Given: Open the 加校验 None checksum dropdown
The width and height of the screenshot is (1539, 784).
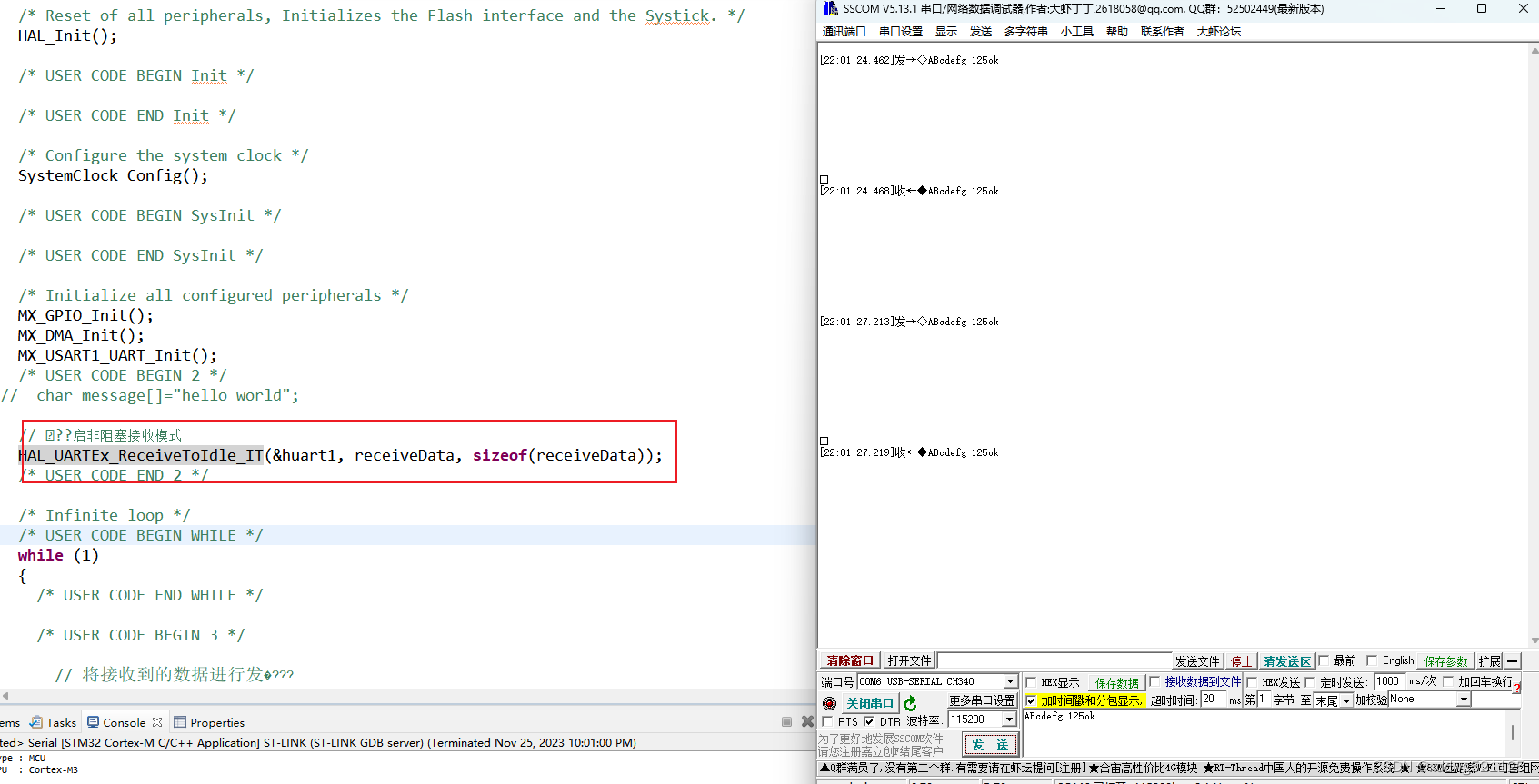Looking at the screenshot, I should click(1464, 700).
